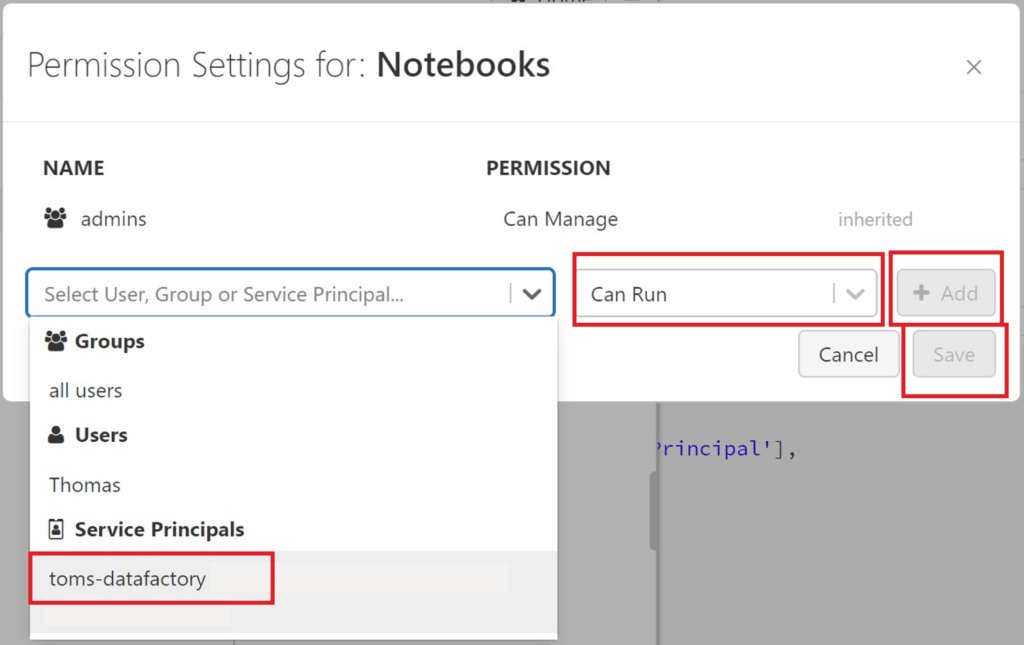Click the Service Principals badge icon
The image size is (1024, 645).
(56, 529)
